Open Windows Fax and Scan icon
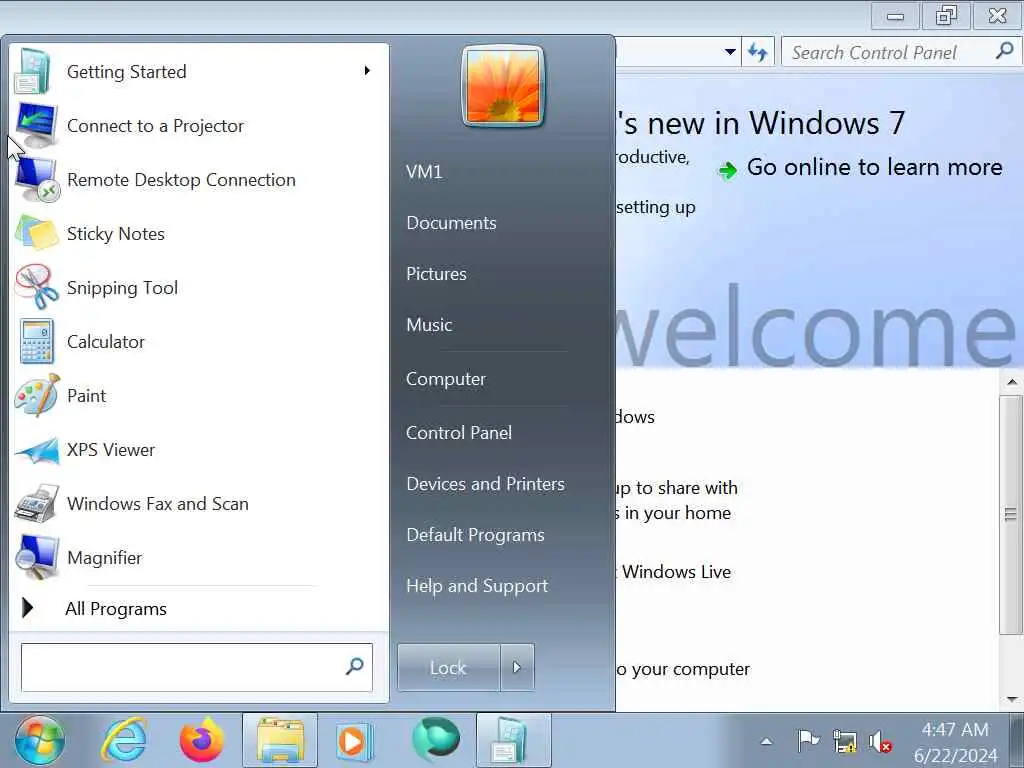 [x=37, y=504]
